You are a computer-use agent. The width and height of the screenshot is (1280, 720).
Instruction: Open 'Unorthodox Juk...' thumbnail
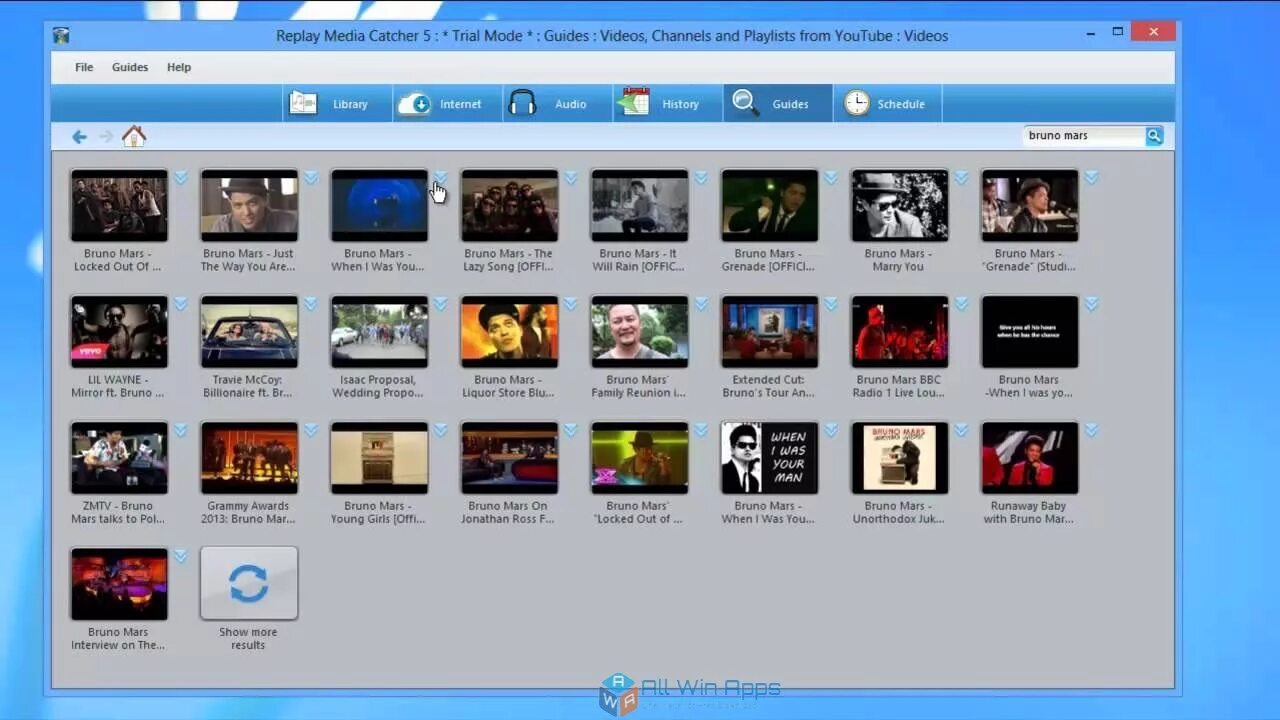click(x=899, y=457)
